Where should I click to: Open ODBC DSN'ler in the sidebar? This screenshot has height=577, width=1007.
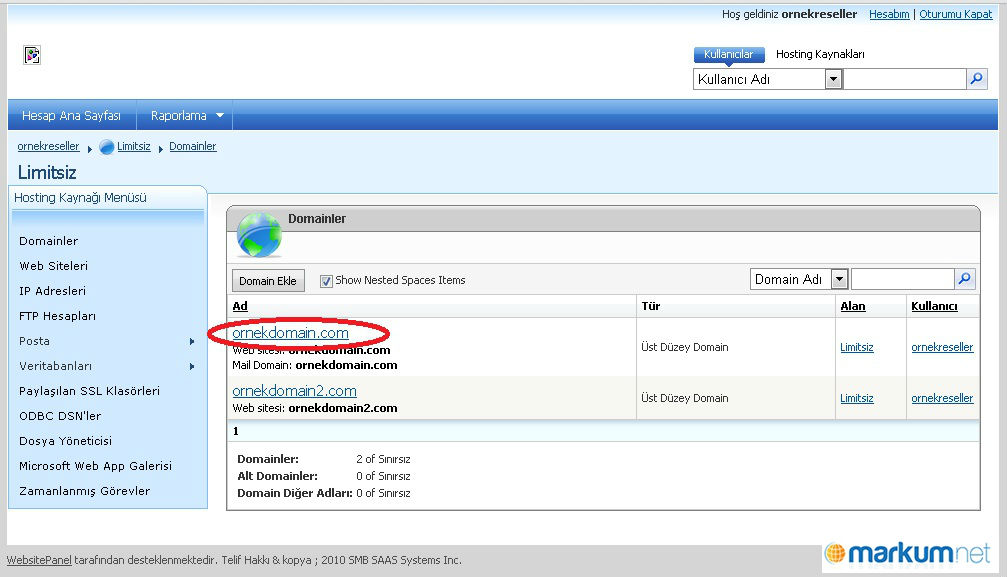coord(60,416)
